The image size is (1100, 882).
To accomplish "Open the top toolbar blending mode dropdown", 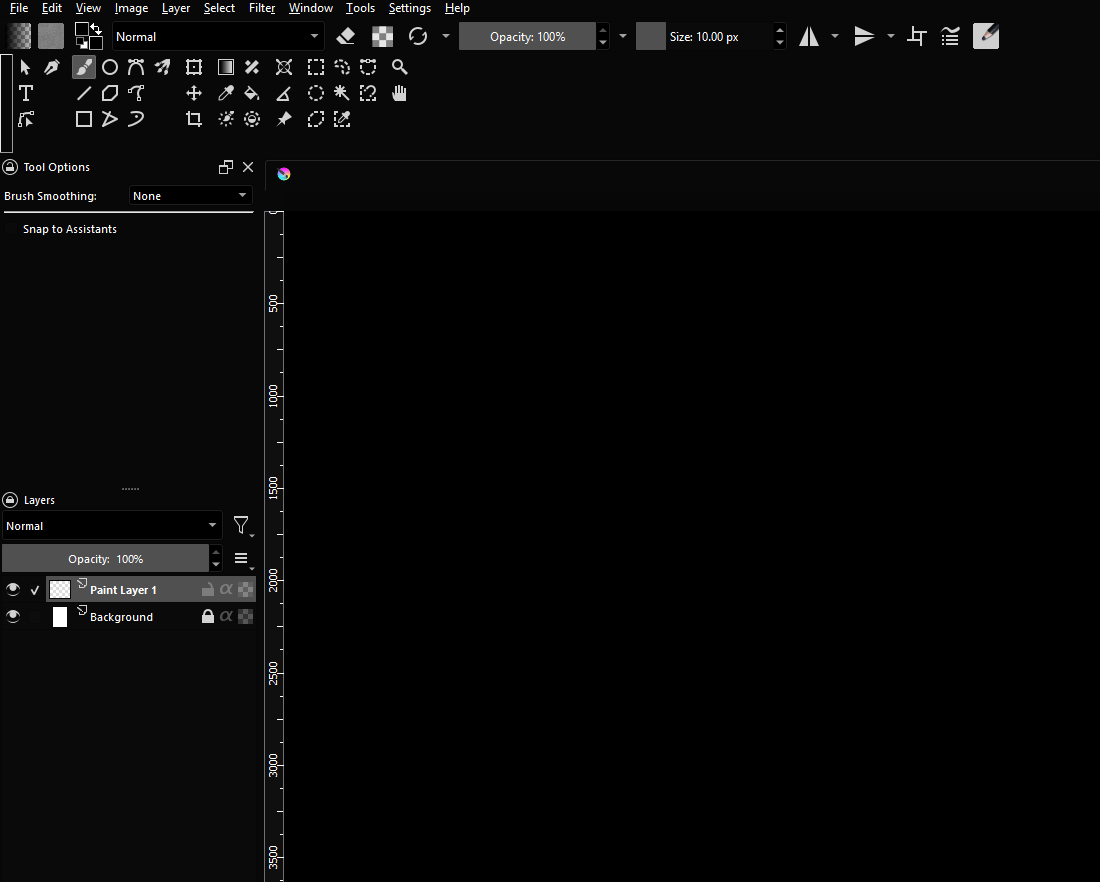I will point(218,37).
